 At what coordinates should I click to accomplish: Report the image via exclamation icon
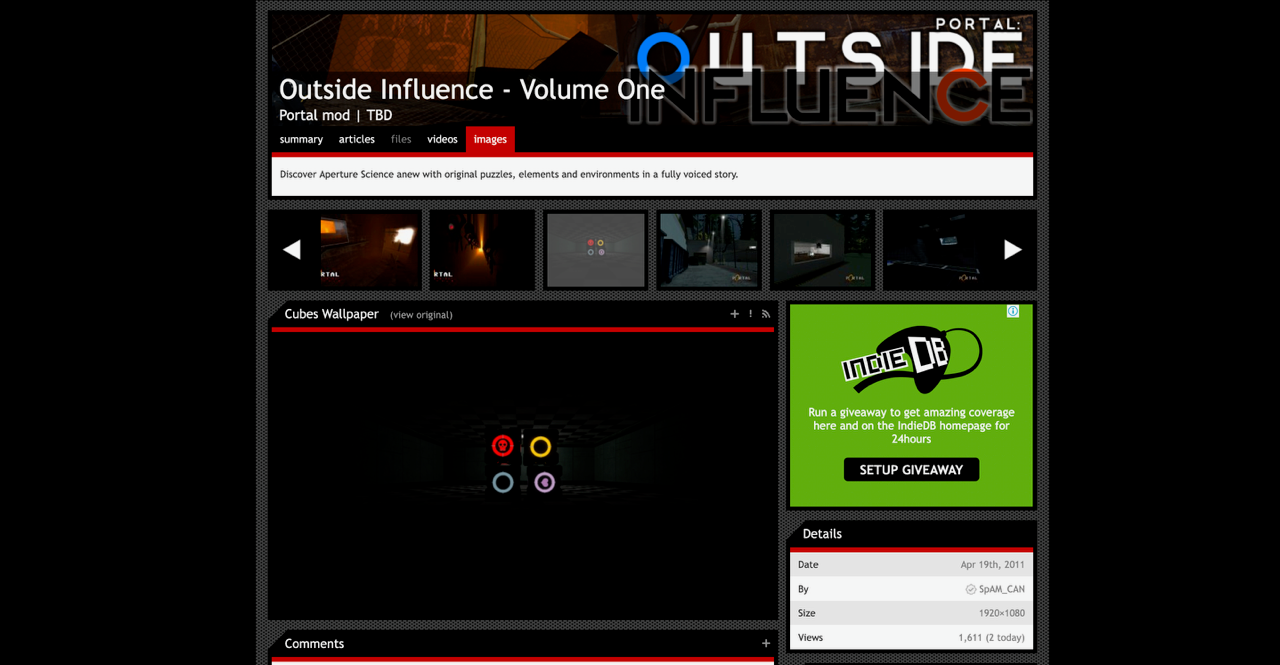(750, 313)
